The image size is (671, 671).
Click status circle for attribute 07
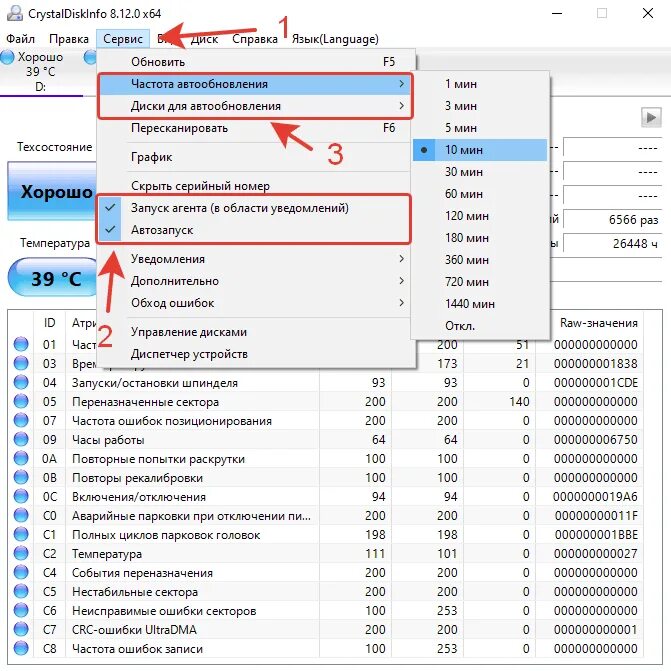pos(21,420)
